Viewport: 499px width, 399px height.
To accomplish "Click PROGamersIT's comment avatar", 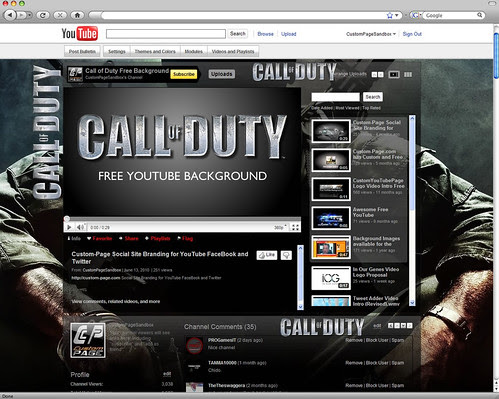I will tap(194, 345).
